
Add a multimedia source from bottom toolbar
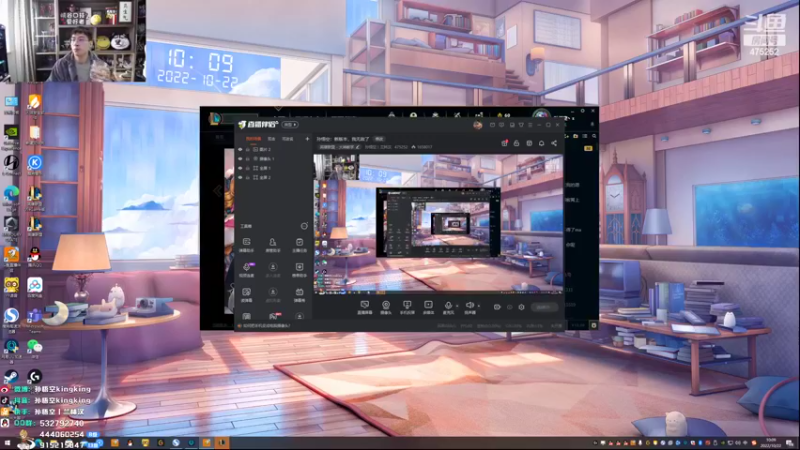428,307
